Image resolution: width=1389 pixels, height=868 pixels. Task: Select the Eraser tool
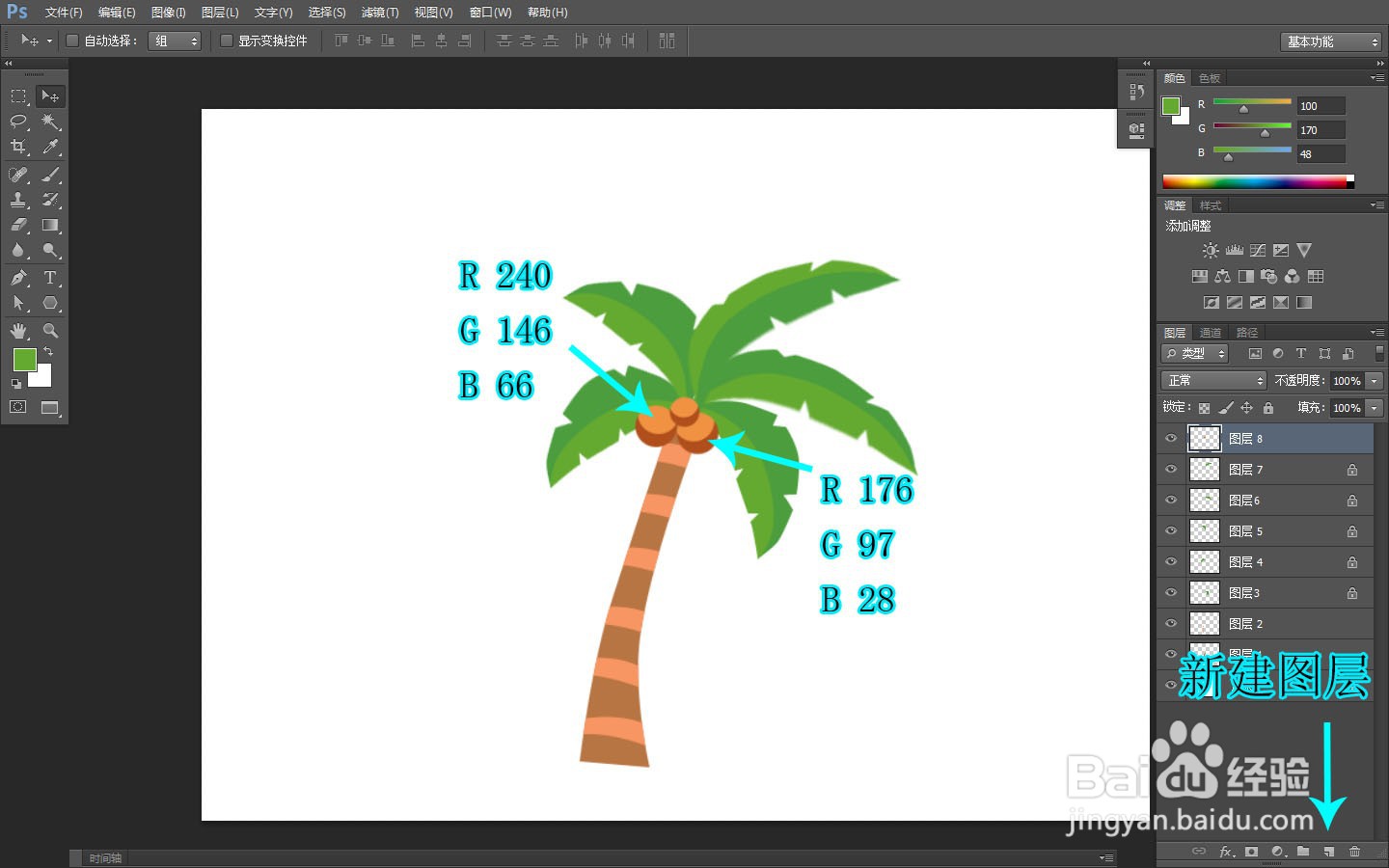tap(18, 225)
